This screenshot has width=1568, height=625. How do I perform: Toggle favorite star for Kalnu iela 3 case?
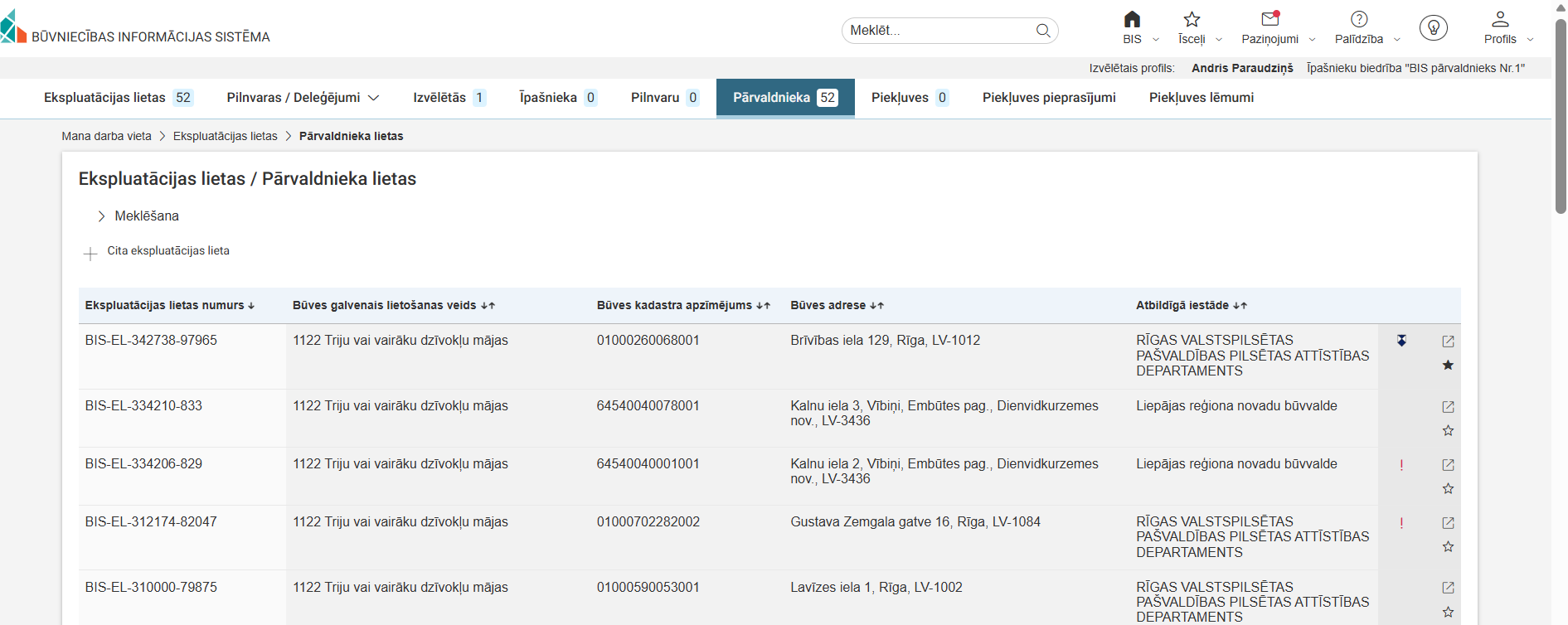pyautogui.click(x=1448, y=431)
